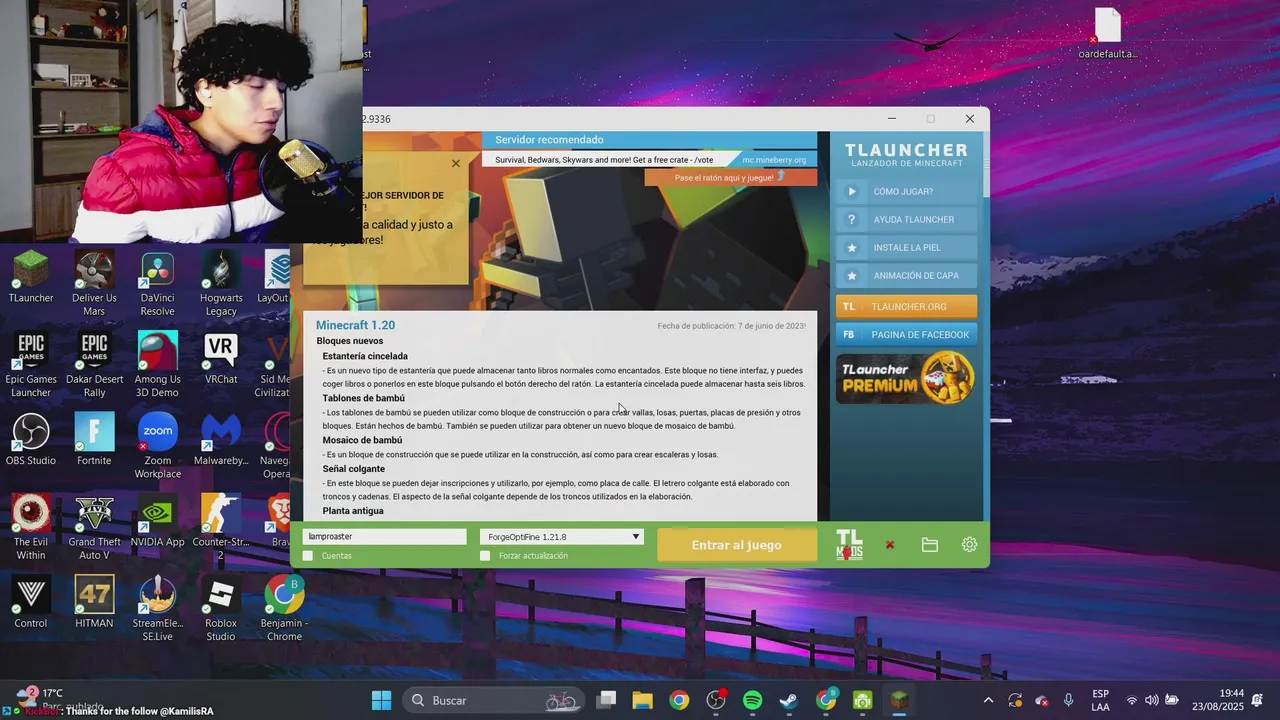
Task: Open the oardefault file on desktop
Action: point(1107,33)
